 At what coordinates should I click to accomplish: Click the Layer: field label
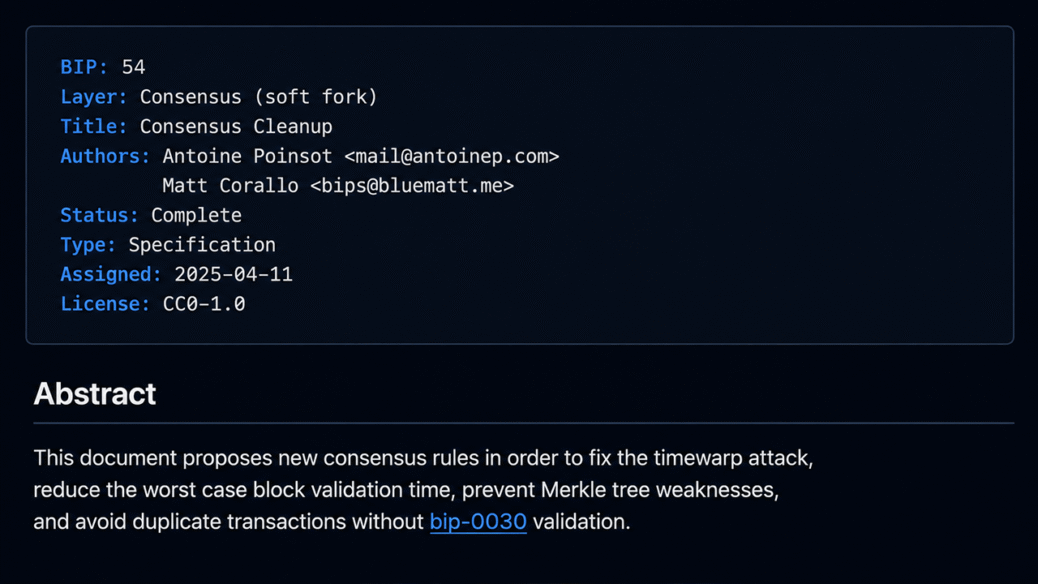coord(93,97)
